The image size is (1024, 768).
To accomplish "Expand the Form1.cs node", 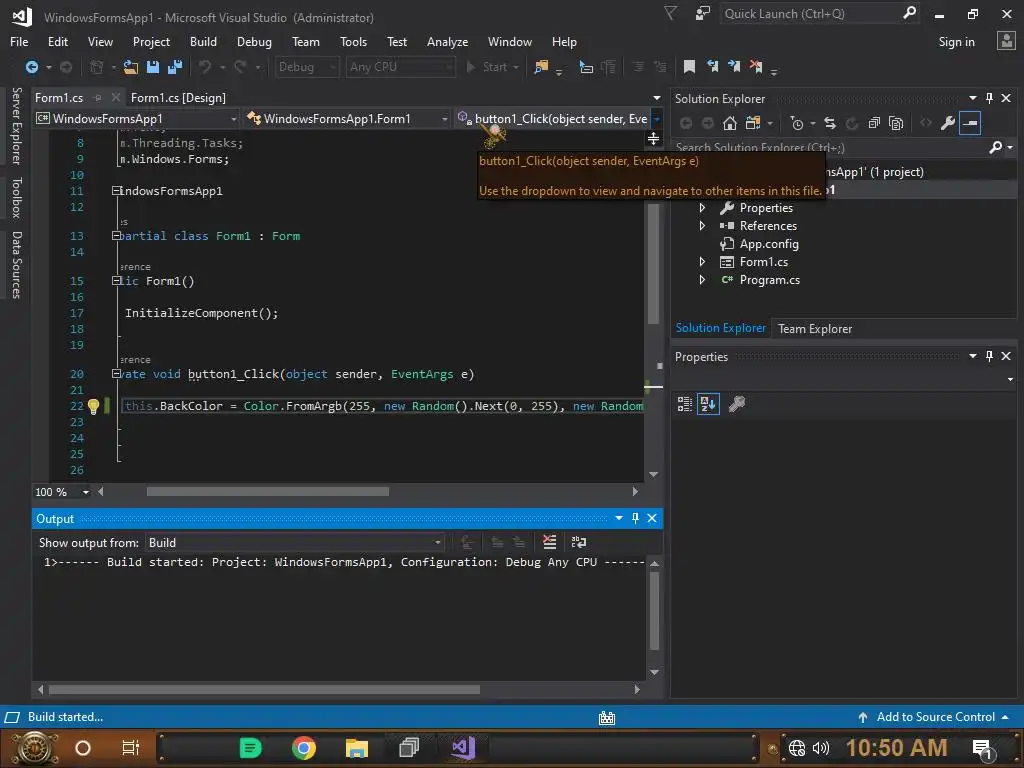I will [x=702, y=262].
